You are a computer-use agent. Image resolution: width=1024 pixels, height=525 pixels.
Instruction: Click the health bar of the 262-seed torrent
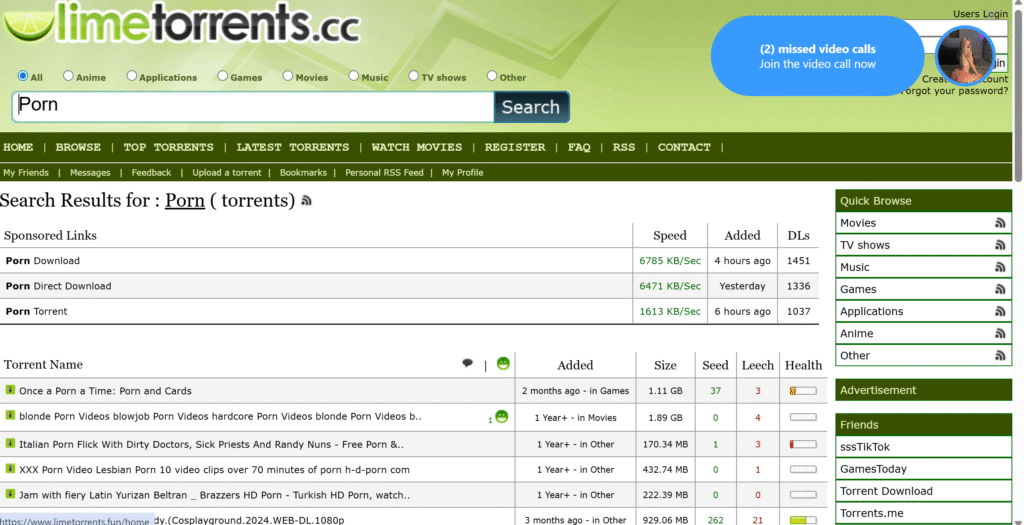(802, 520)
